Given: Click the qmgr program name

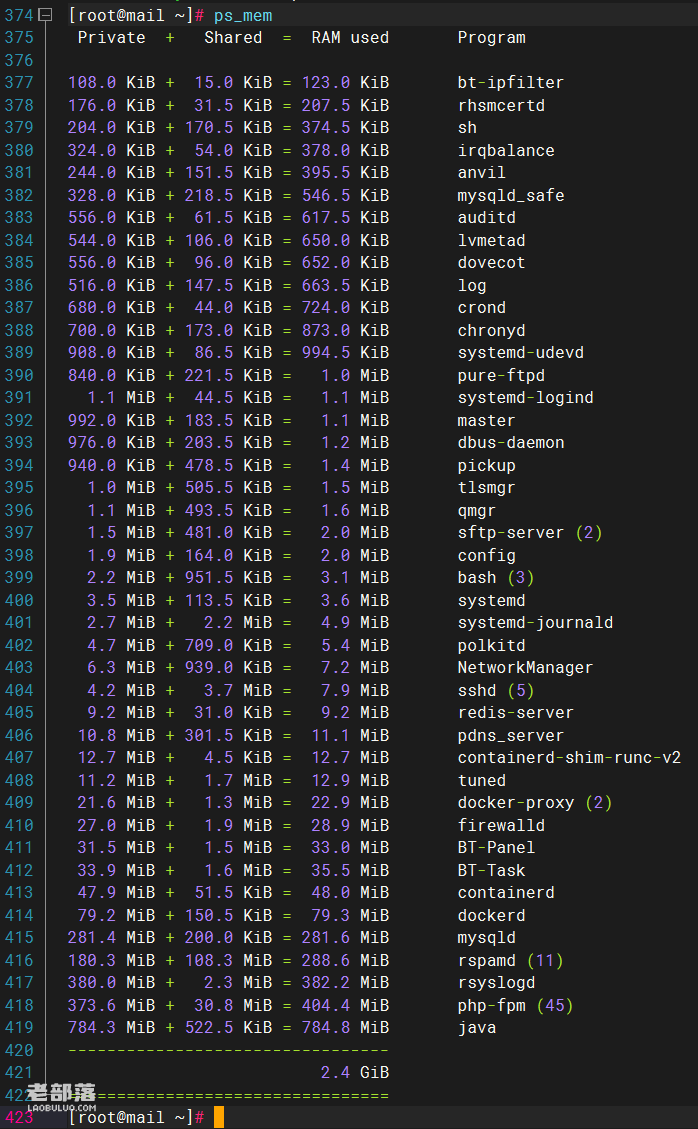Looking at the screenshot, I should pyautogui.click(x=477, y=510).
